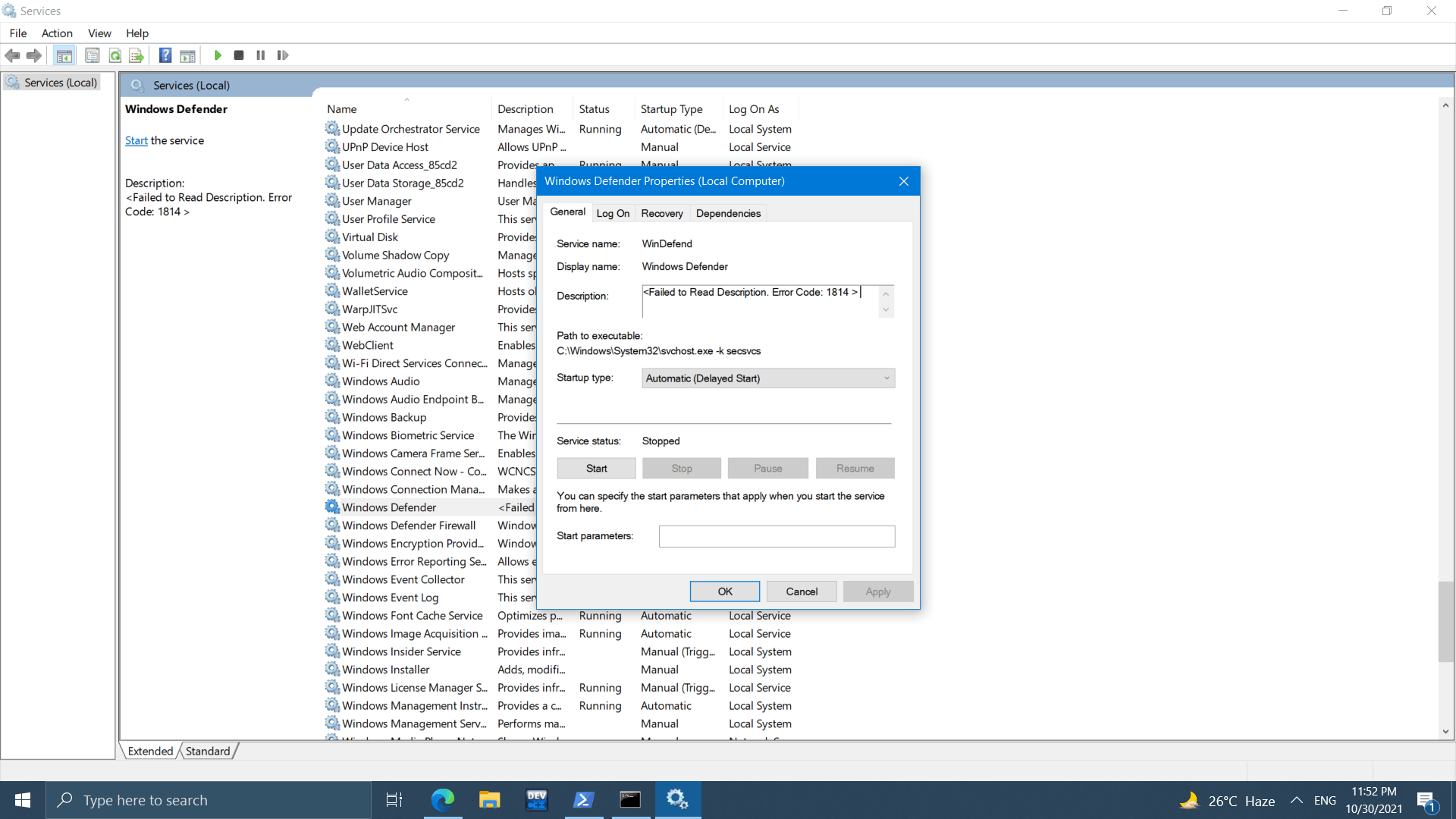1456x819 pixels.
Task: Open the Action menu
Action: pos(57,33)
